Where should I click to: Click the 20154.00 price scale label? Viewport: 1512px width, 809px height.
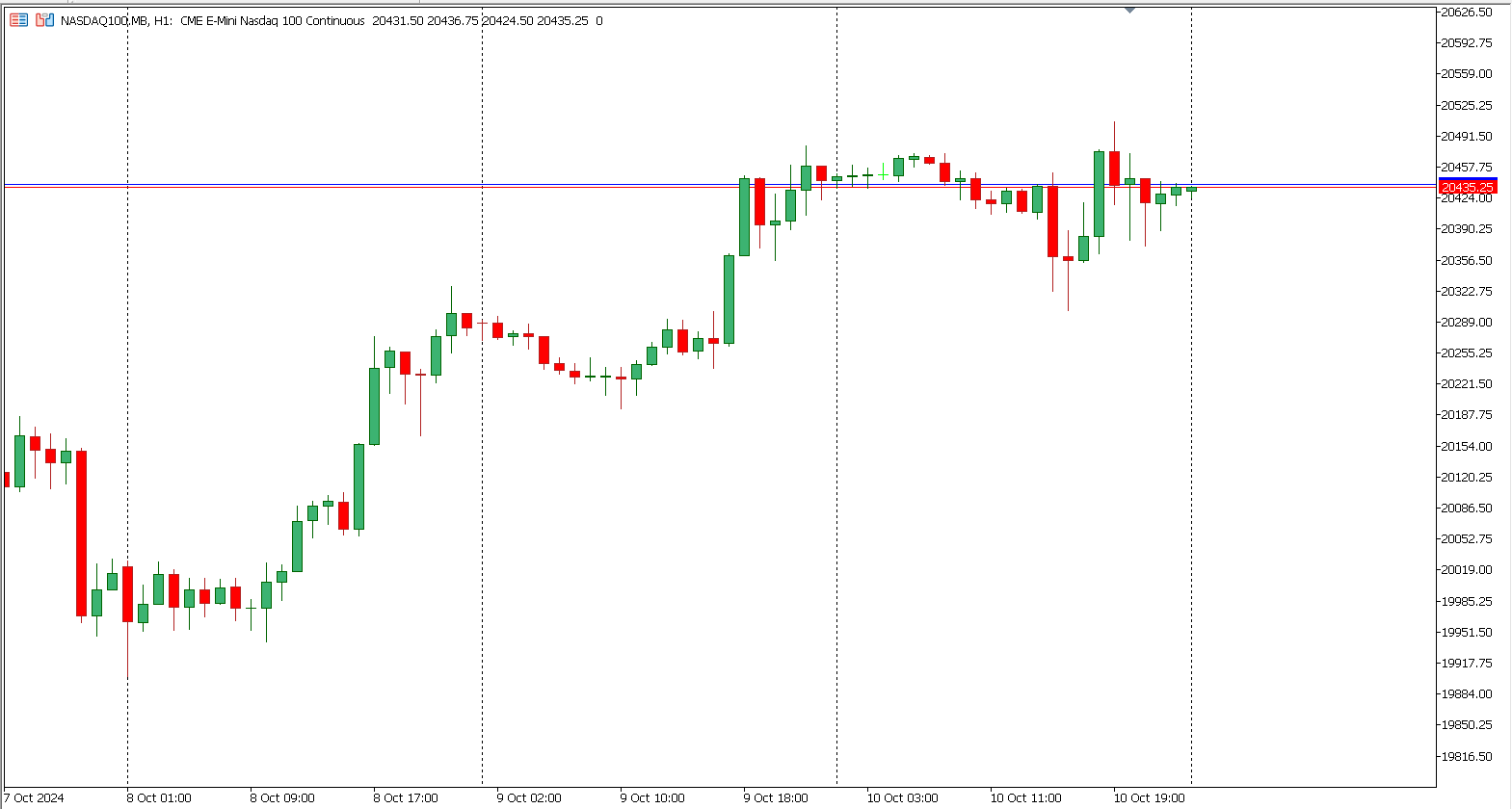click(1466, 446)
